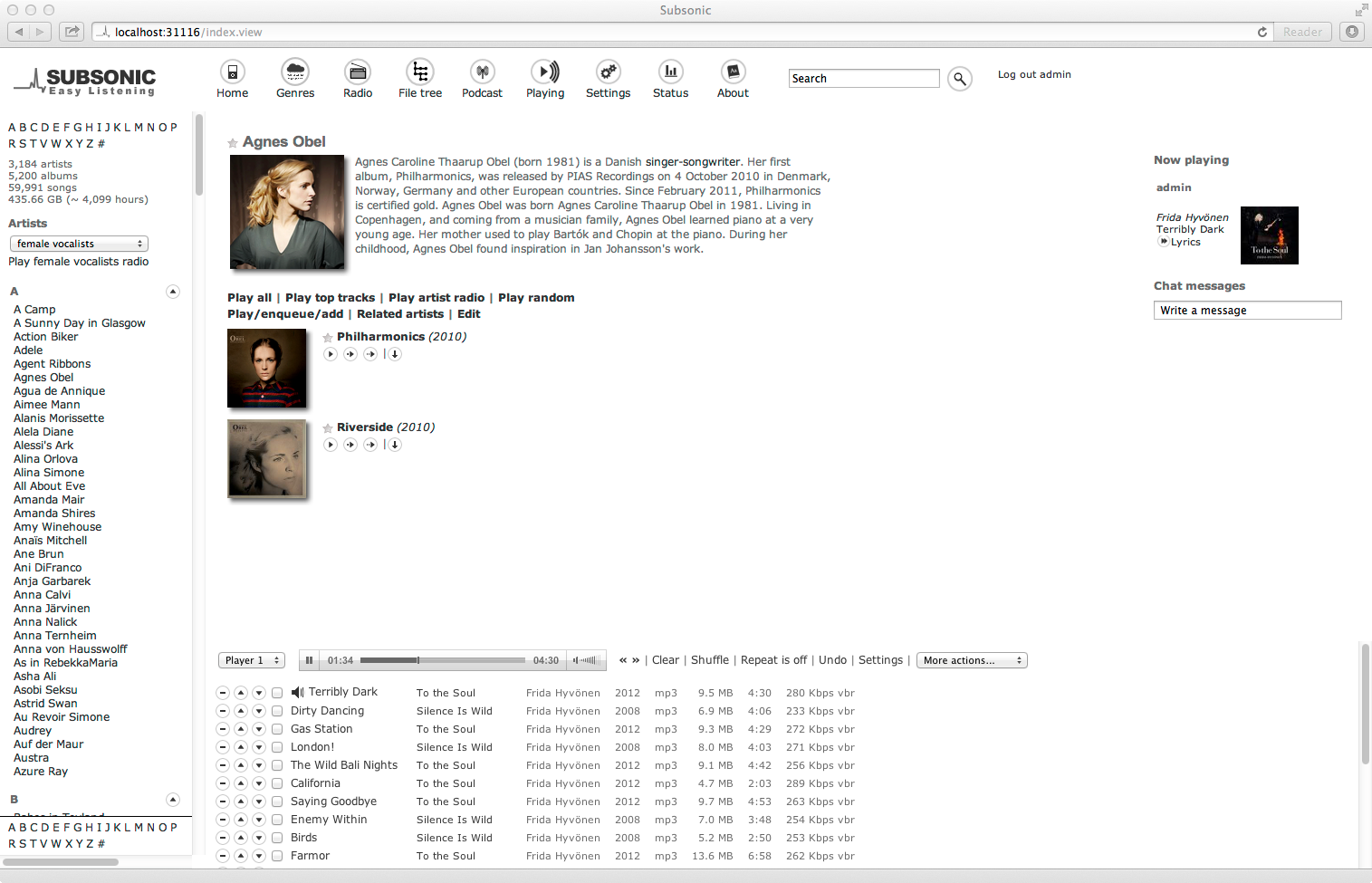Star the Philharmonics album
The width and height of the screenshot is (1372, 883).
(328, 338)
